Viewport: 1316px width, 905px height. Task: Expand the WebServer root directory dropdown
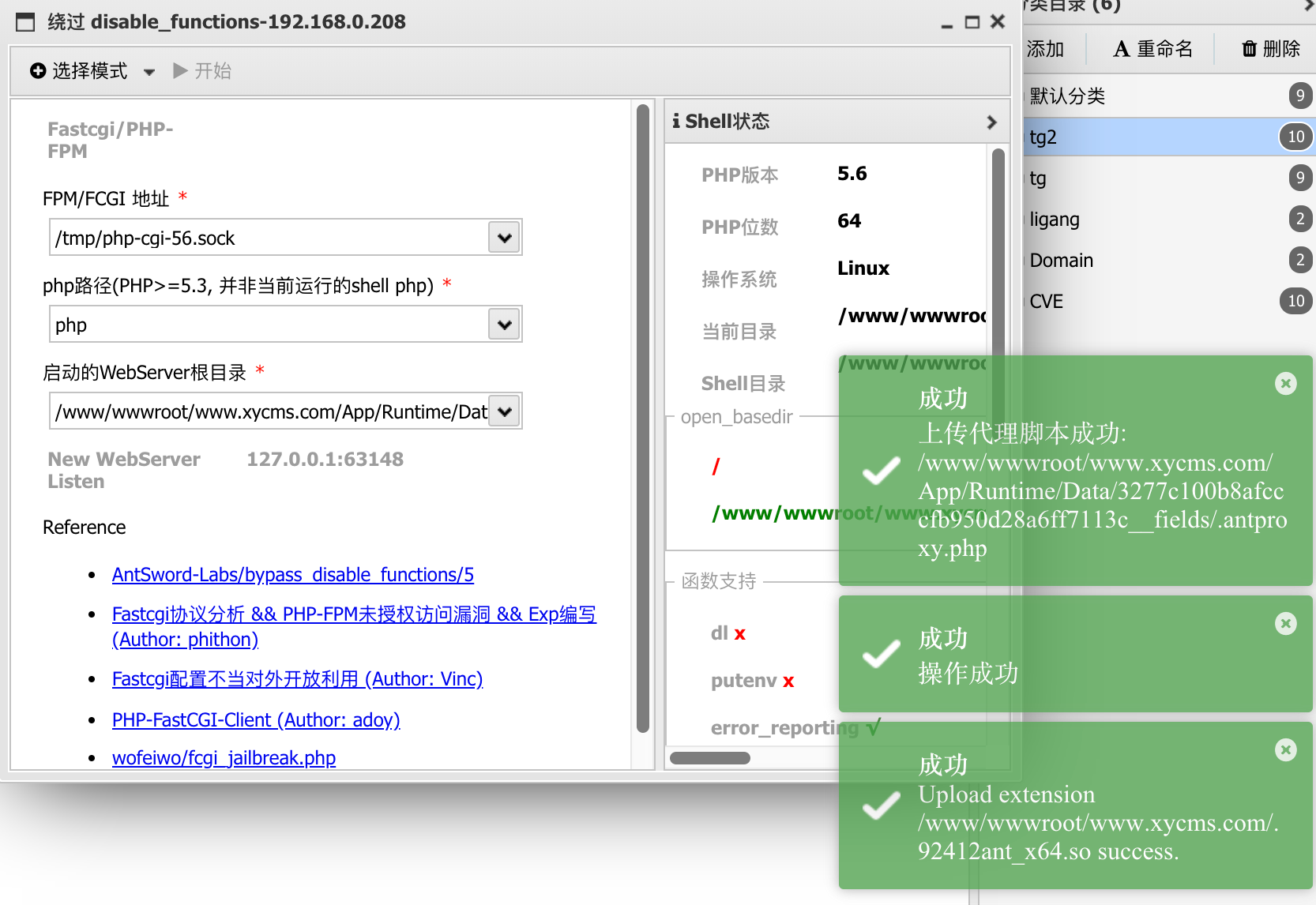(504, 411)
